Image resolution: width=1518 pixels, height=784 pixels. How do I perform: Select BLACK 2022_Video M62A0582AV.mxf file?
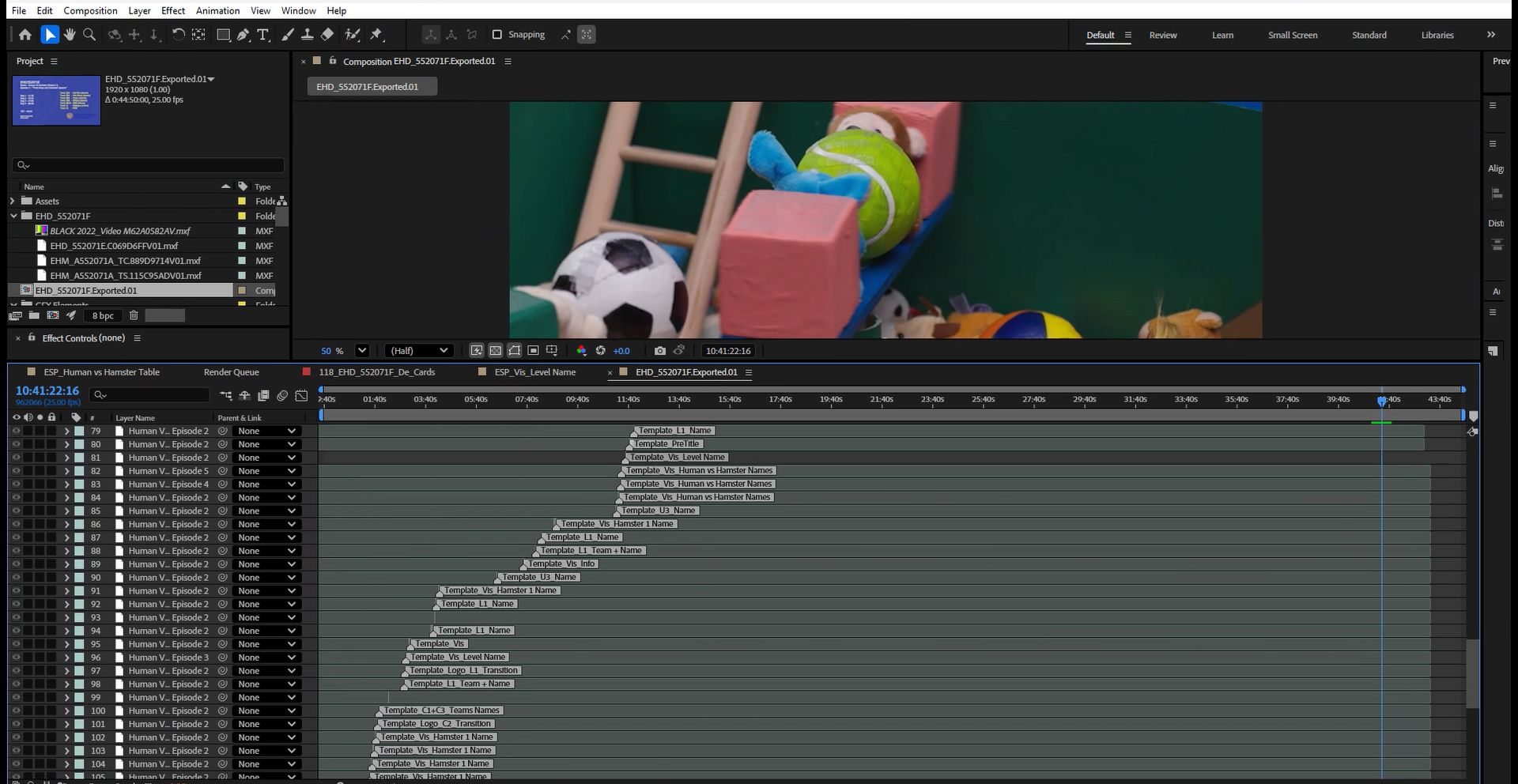coord(120,231)
